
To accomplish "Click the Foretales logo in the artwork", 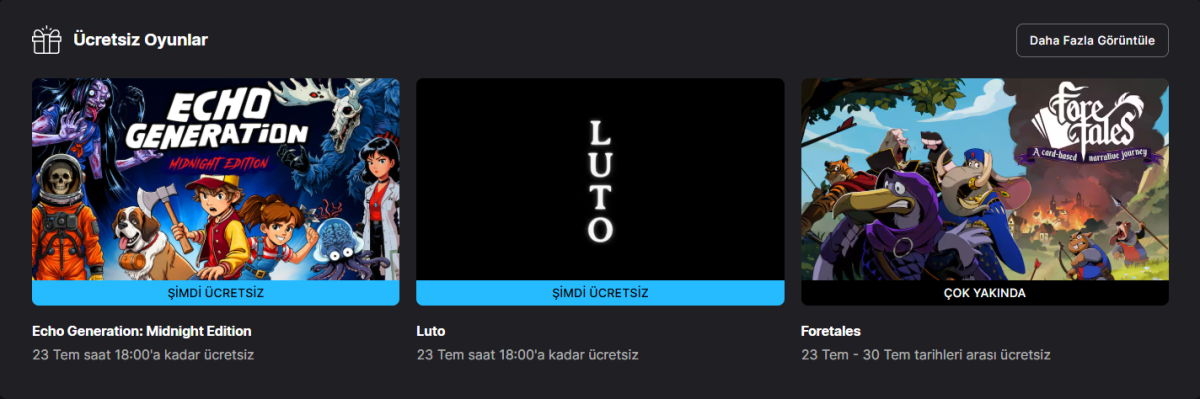I will click(x=1088, y=128).
